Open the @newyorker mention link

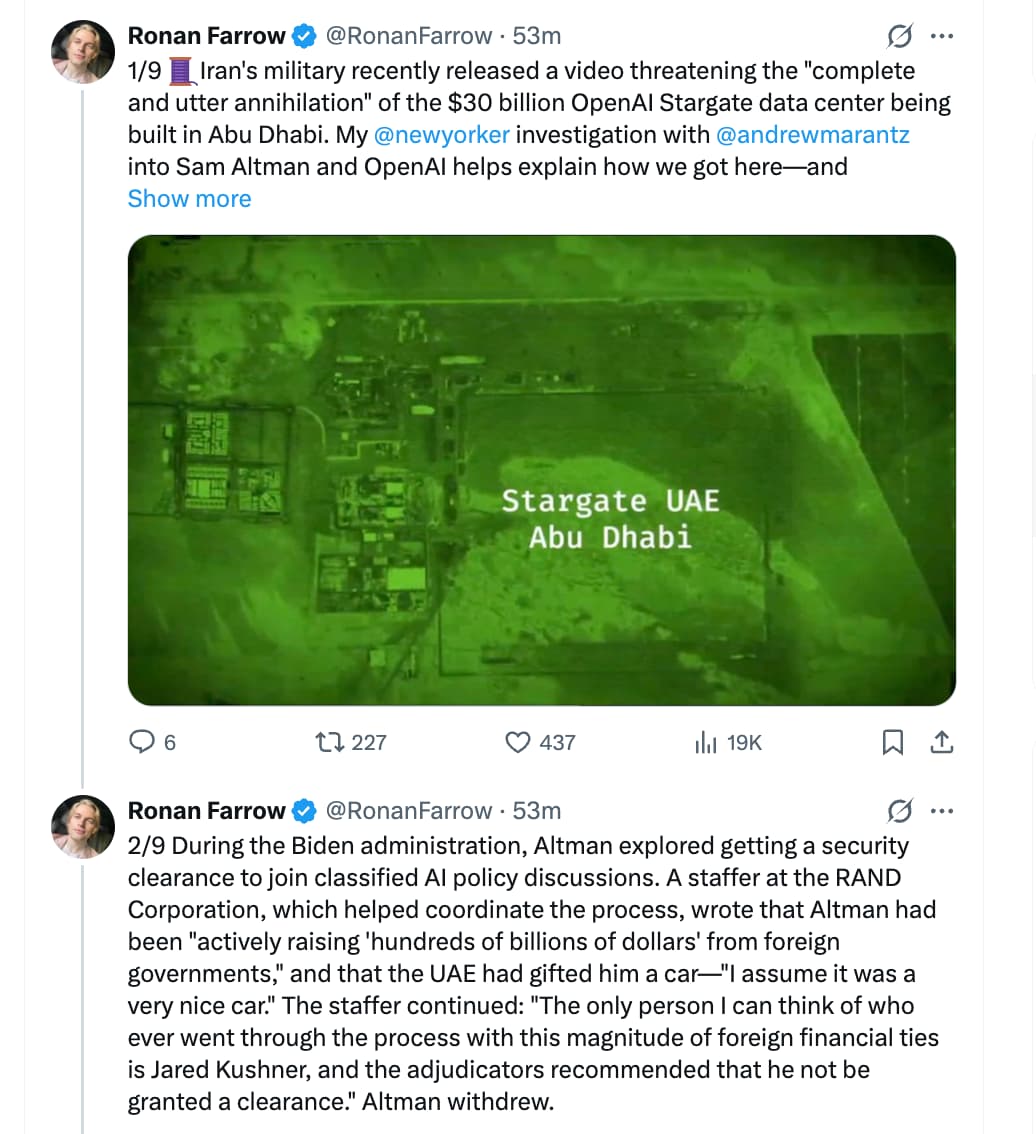point(441,134)
